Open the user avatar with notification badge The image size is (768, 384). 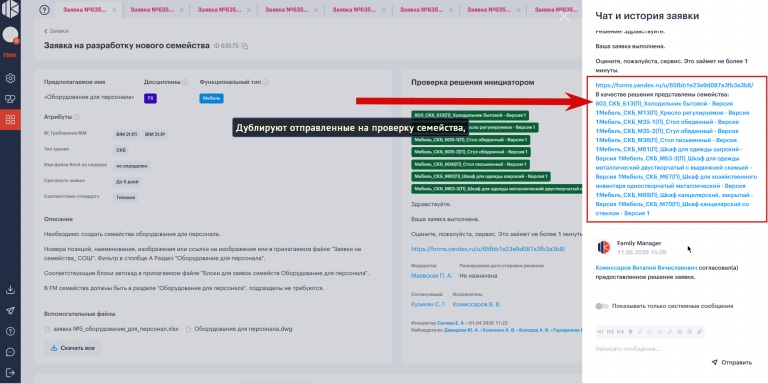tap(10, 35)
